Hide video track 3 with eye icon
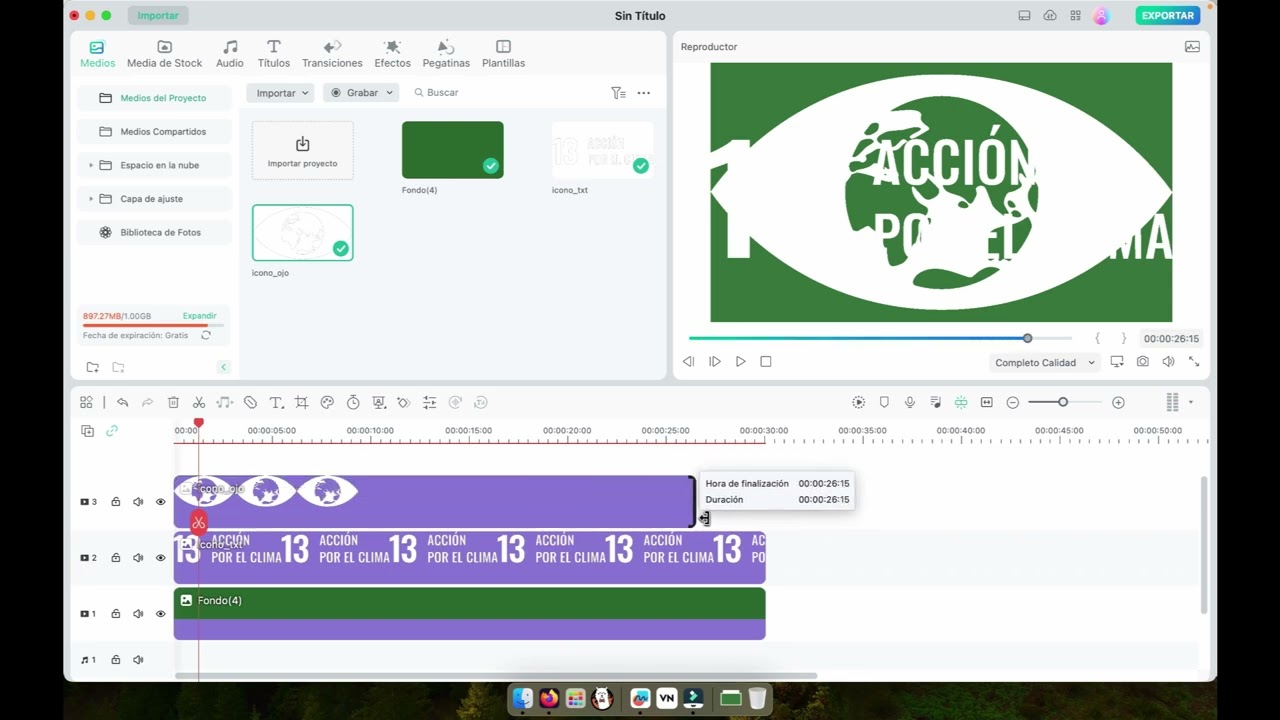This screenshot has height=720, width=1280. point(160,502)
